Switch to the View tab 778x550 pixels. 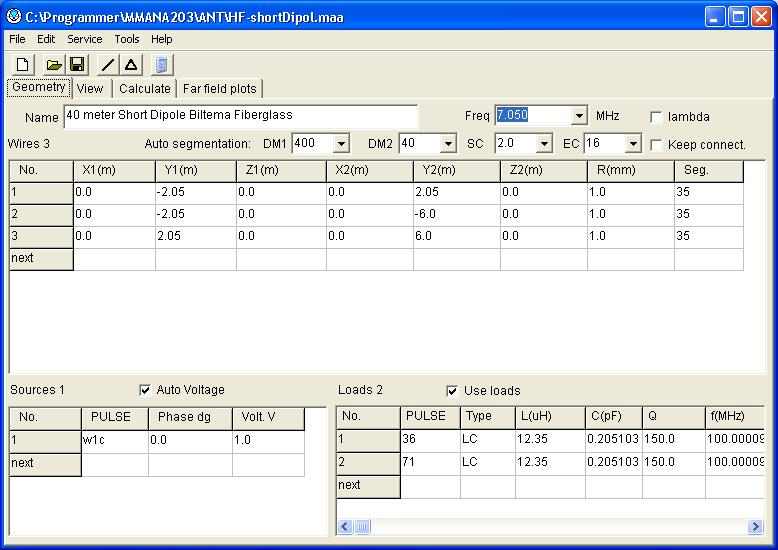pos(90,89)
